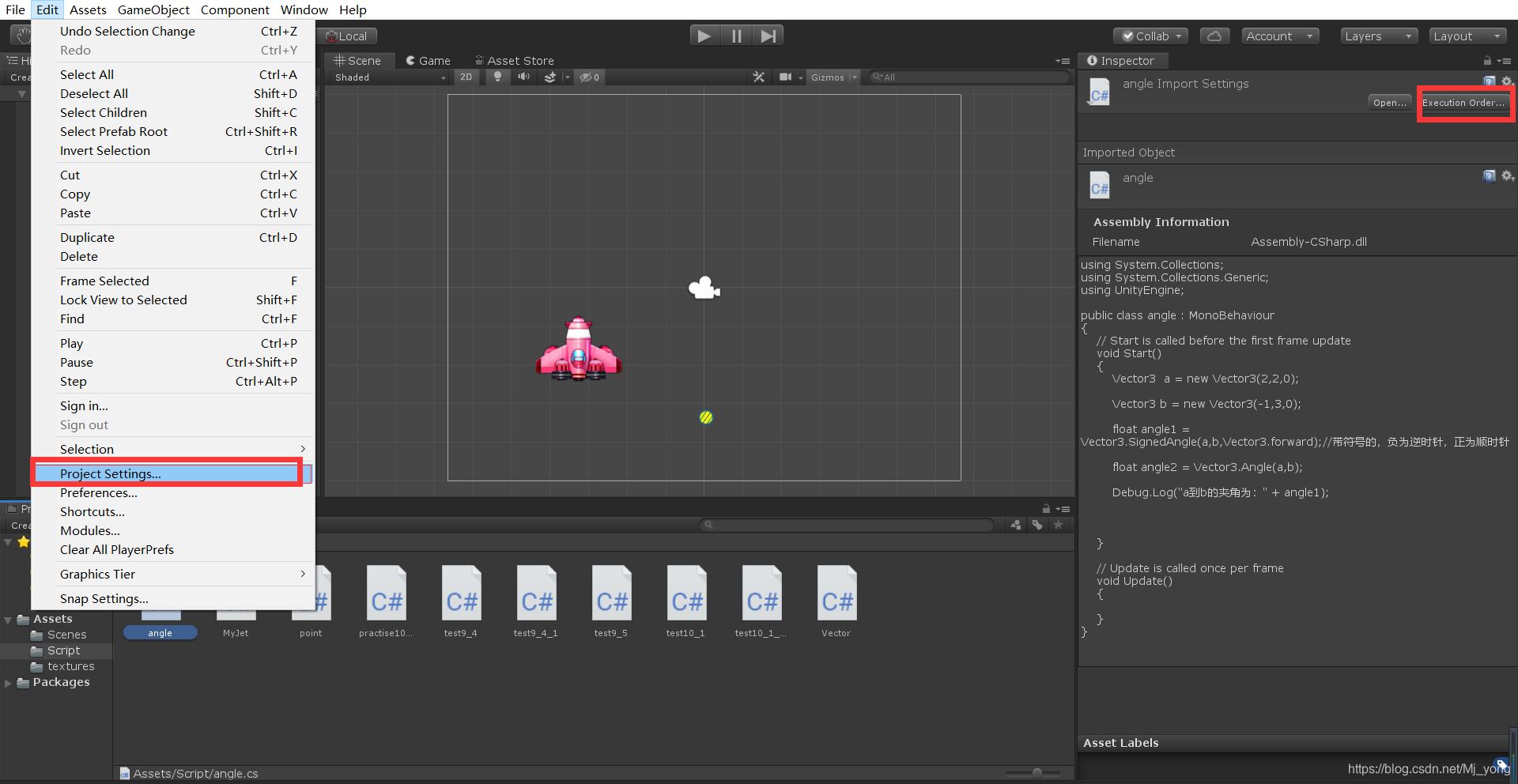Screen dimensions: 1518x784
Task: Toggle scene effects (skybox) icon
Action: pyautogui.click(x=550, y=77)
